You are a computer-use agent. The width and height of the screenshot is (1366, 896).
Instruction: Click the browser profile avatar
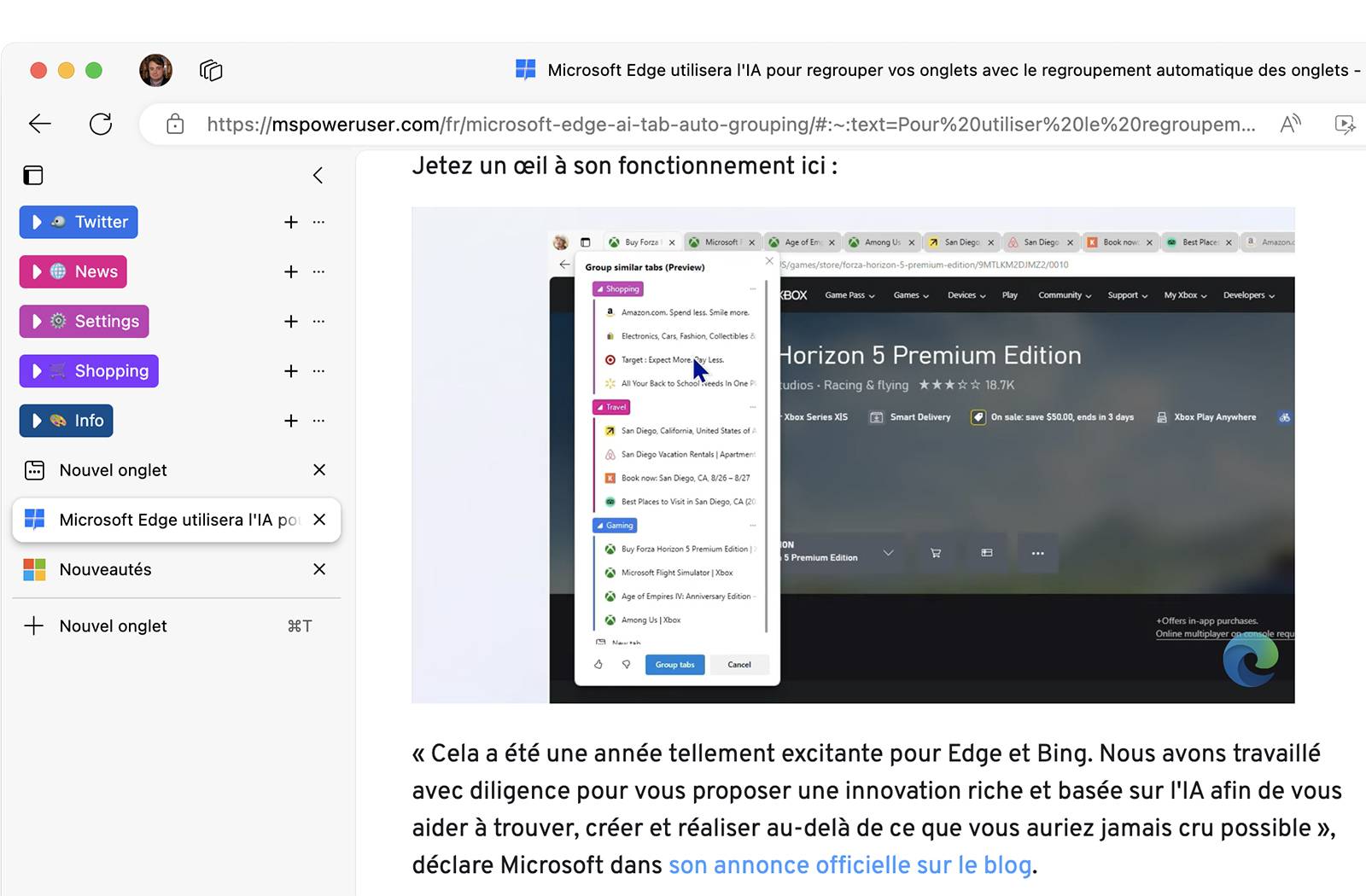pyautogui.click(x=155, y=70)
